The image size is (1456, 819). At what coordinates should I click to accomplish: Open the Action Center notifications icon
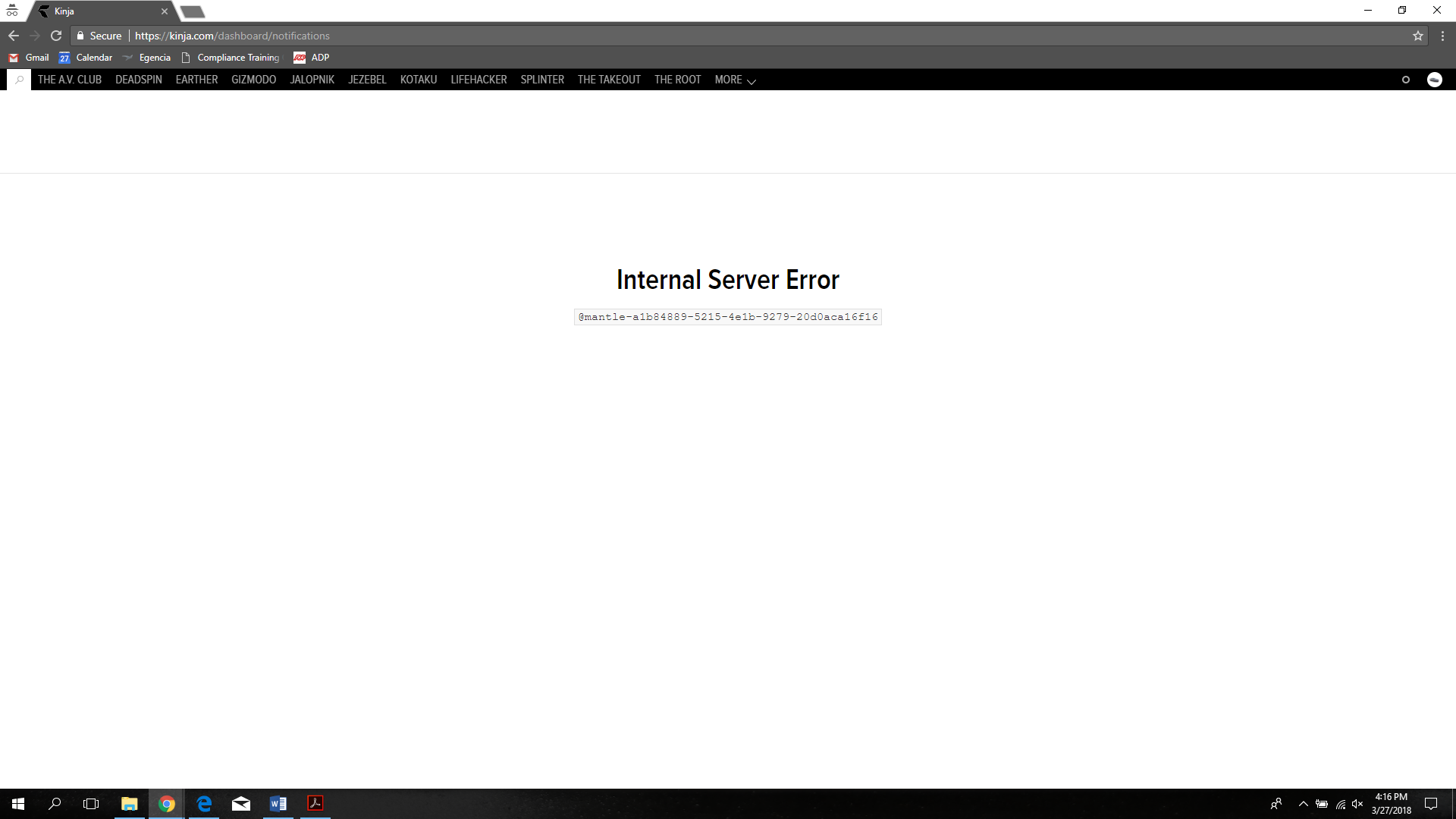point(1431,804)
